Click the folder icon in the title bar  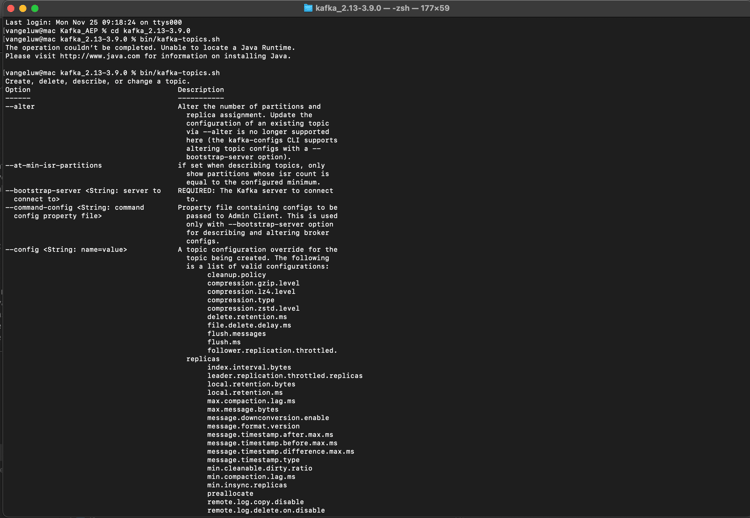[308, 8]
